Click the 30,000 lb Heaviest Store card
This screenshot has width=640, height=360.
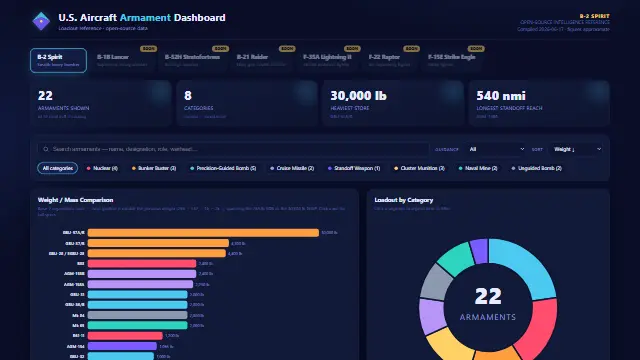[x=393, y=103]
